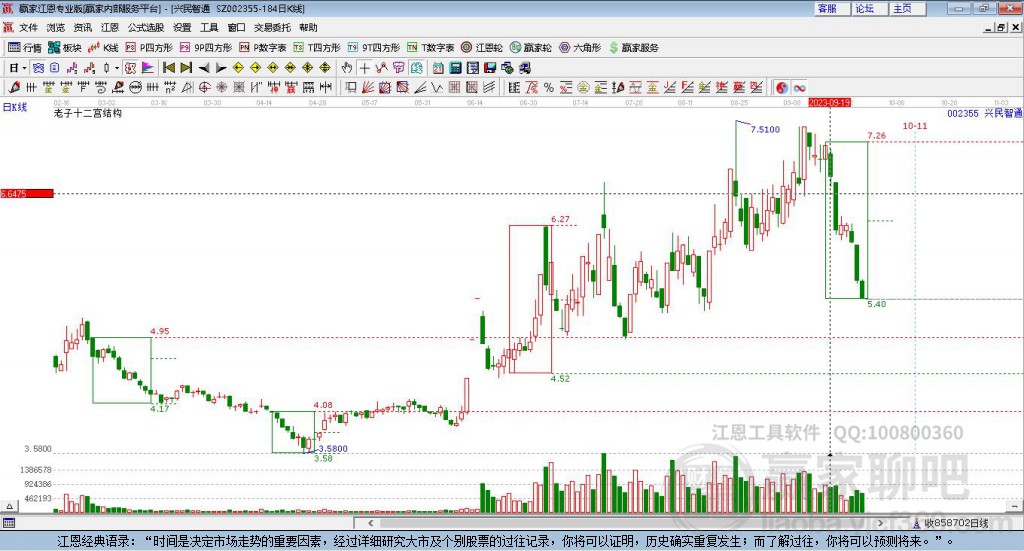Click the 行情 toolbar button
Viewport: 1024px width, 551px height.
(25, 48)
